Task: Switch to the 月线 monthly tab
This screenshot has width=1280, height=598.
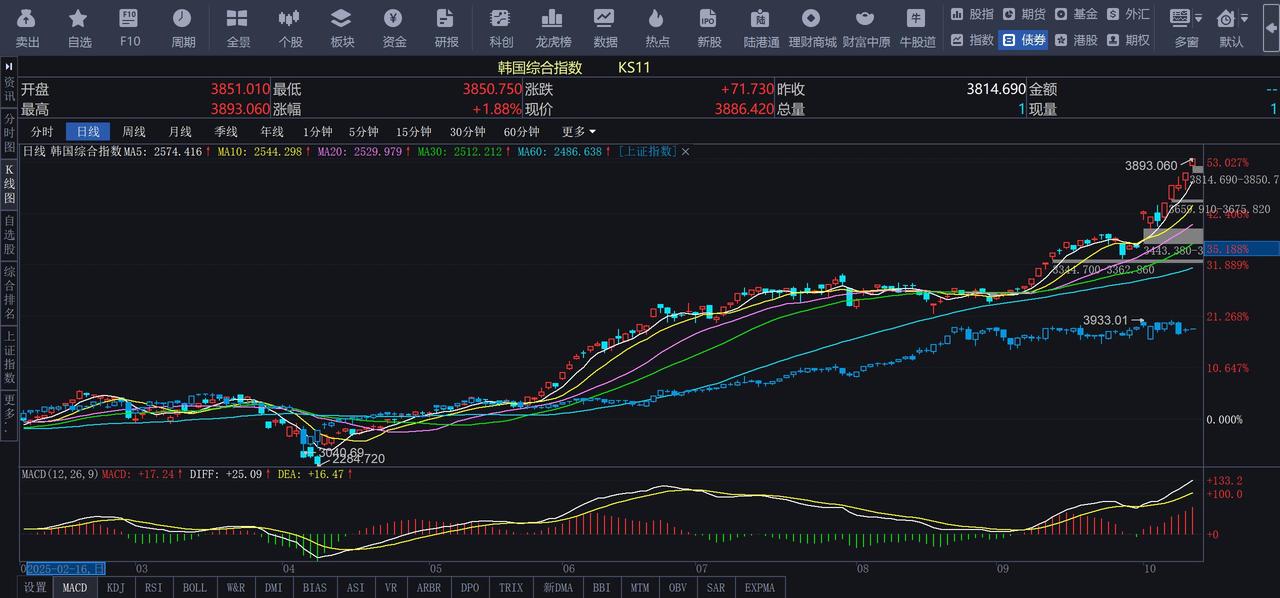Action: point(180,132)
